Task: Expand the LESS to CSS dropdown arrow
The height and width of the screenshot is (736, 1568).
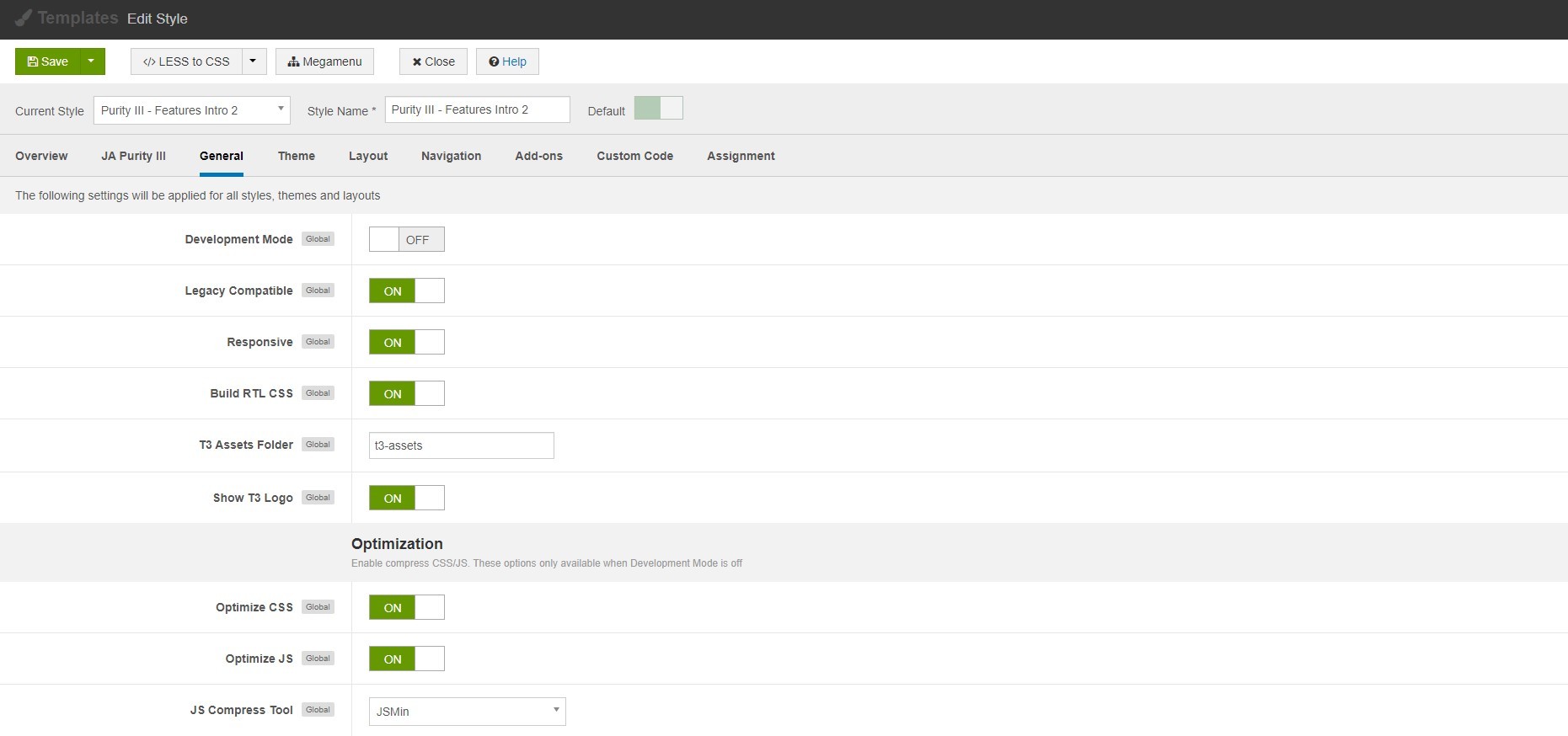Action: click(x=254, y=61)
